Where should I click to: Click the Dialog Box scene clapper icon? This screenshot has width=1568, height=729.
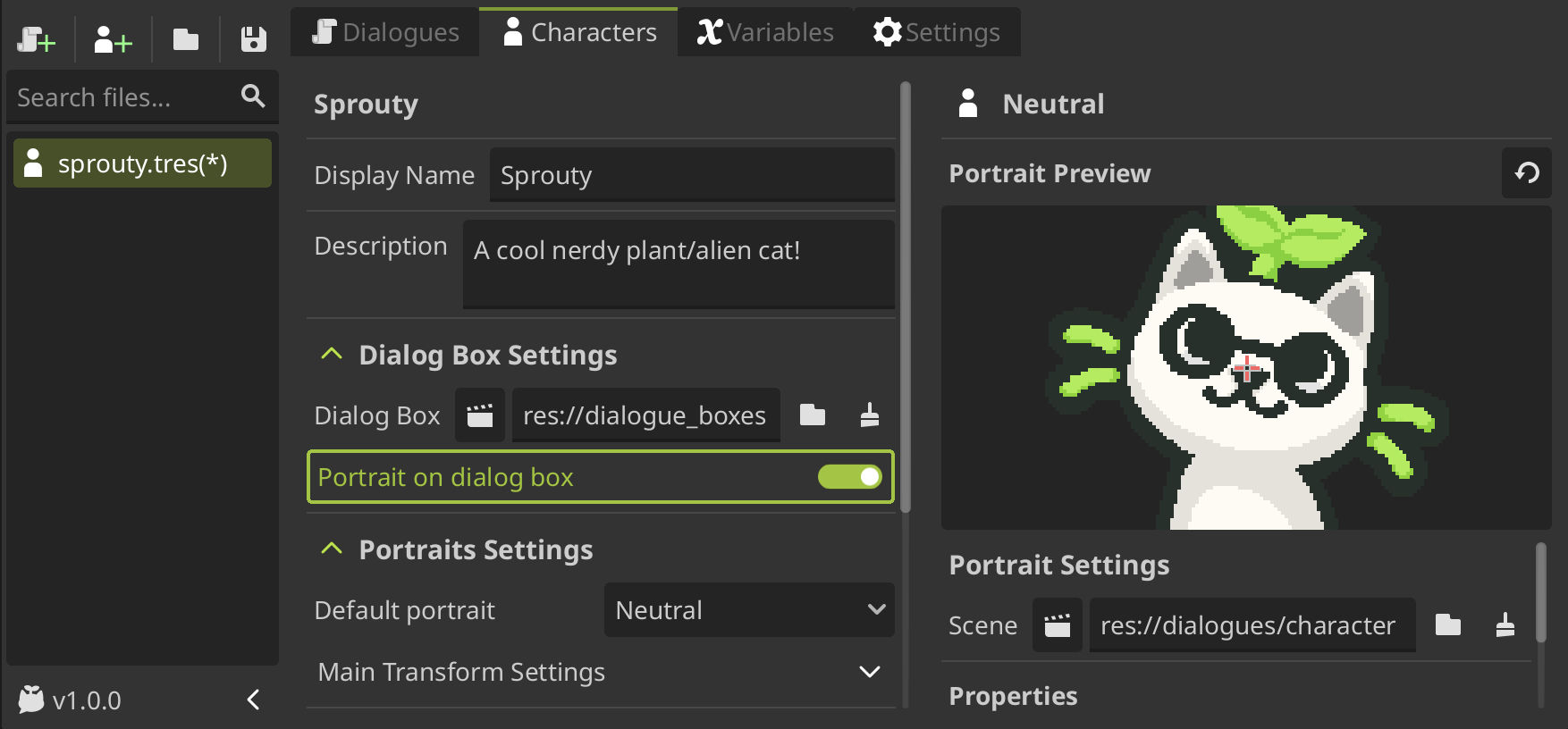[x=480, y=415]
